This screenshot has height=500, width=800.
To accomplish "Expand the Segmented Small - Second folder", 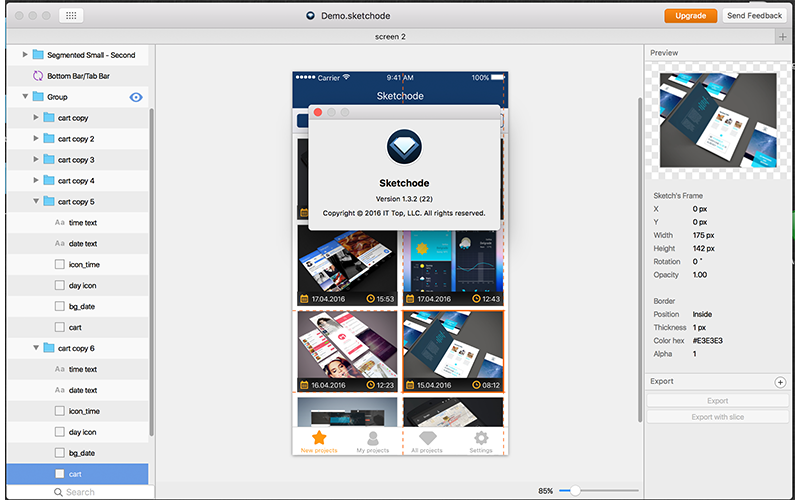I will 24,54.
